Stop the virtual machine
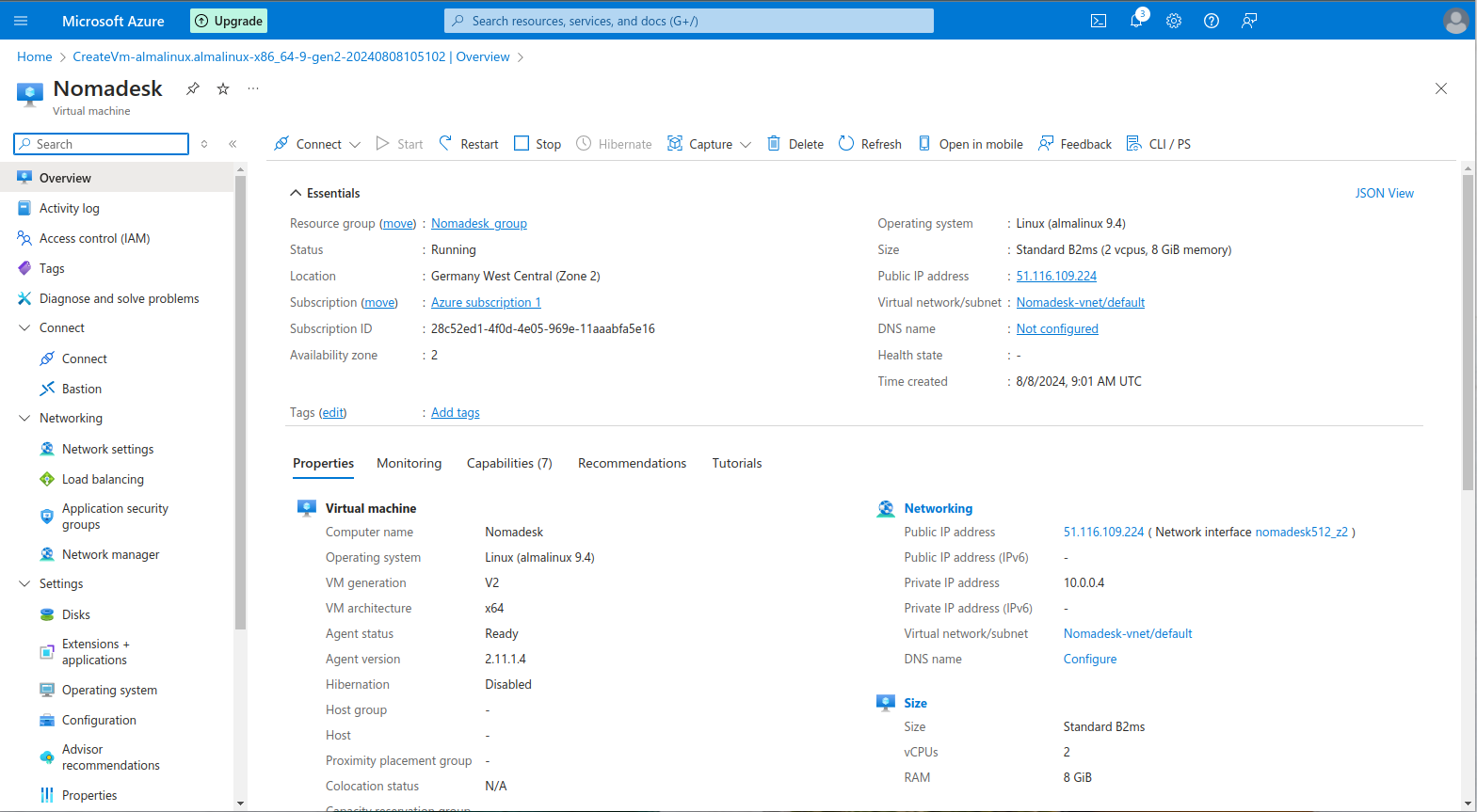The width and height of the screenshot is (1477, 812). 538,144
